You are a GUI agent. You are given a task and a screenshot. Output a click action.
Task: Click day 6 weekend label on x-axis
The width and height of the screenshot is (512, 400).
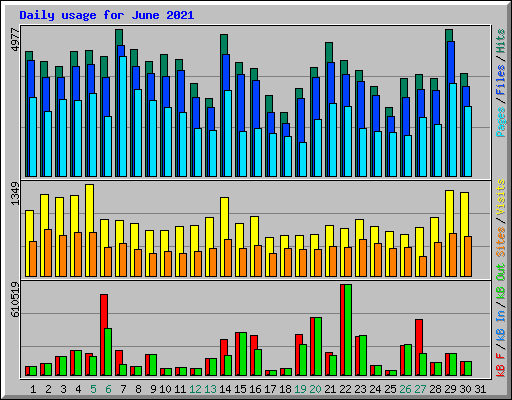click(x=108, y=389)
